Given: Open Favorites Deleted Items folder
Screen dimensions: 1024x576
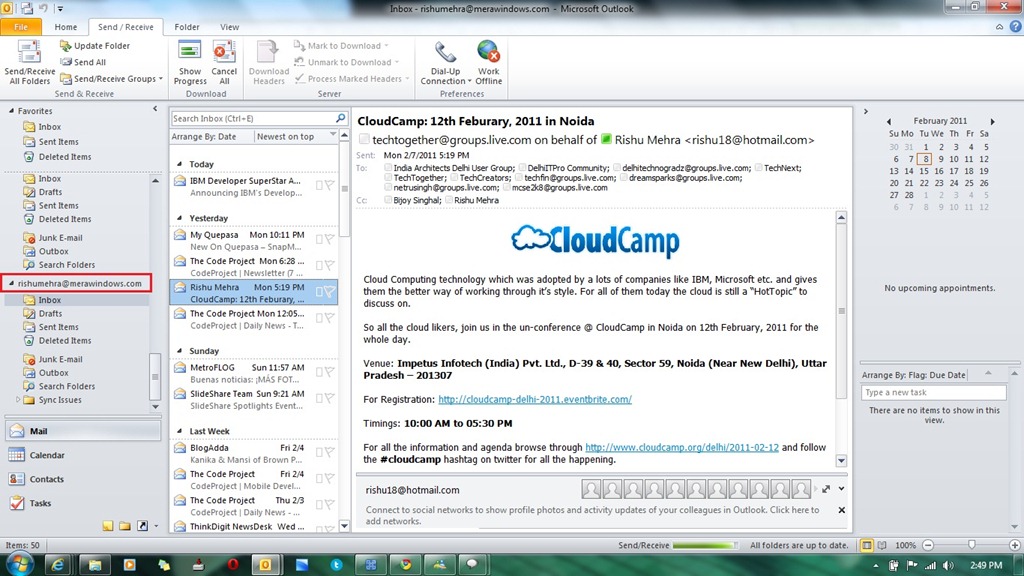Looking at the screenshot, I should (65, 157).
